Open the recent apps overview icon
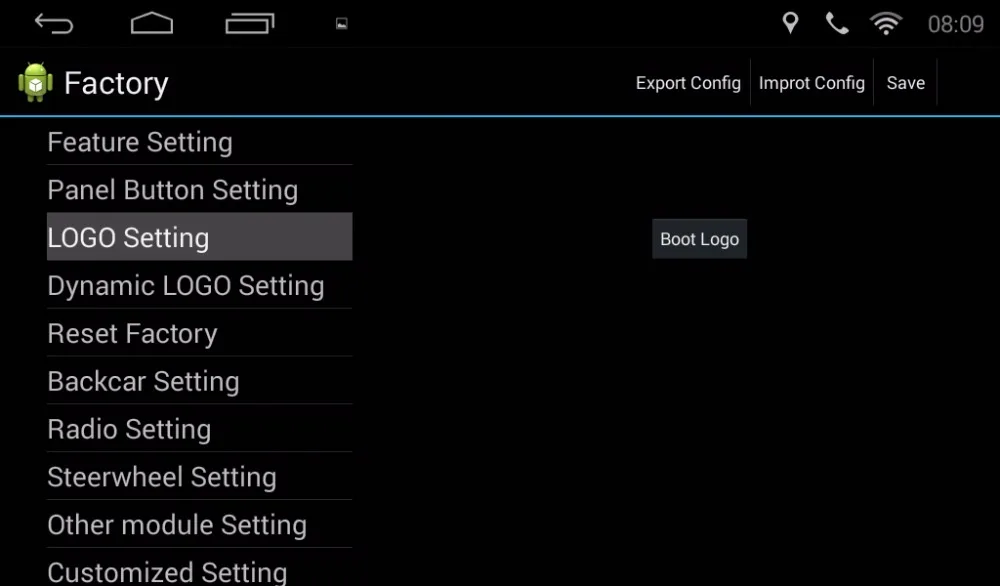Viewport: 1000px width, 586px height. tap(249, 24)
